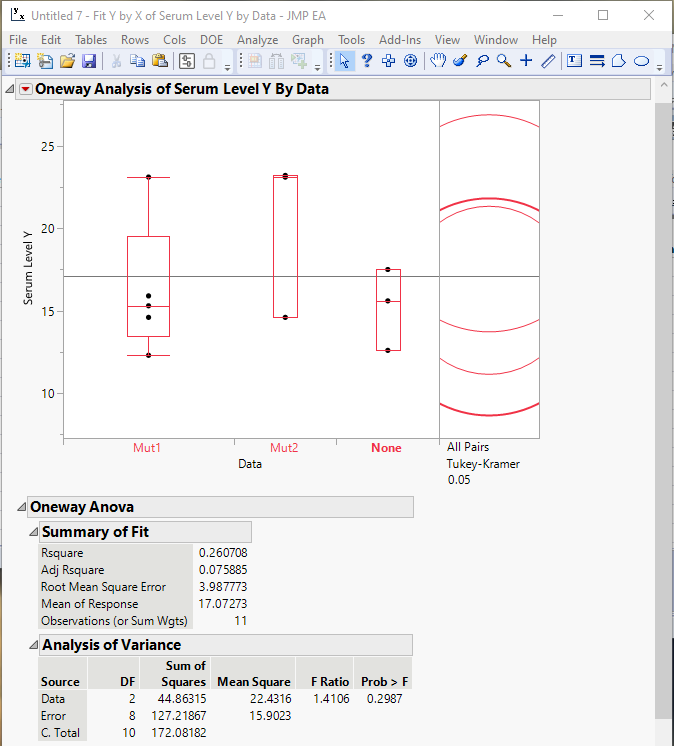Click the Copy icon in toolbar
This screenshot has height=746, width=674.
point(137,61)
